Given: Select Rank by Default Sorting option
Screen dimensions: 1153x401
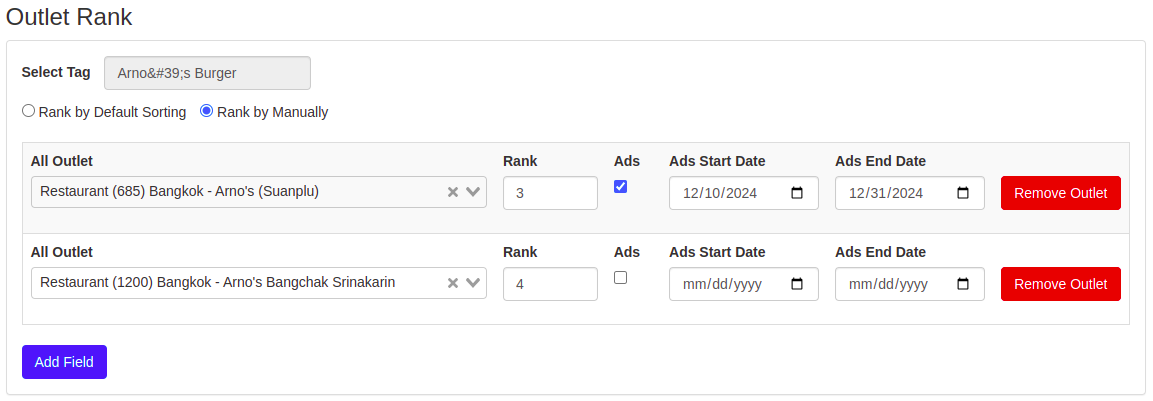Looking at the screenshot, I should click(x=29, y=111).
